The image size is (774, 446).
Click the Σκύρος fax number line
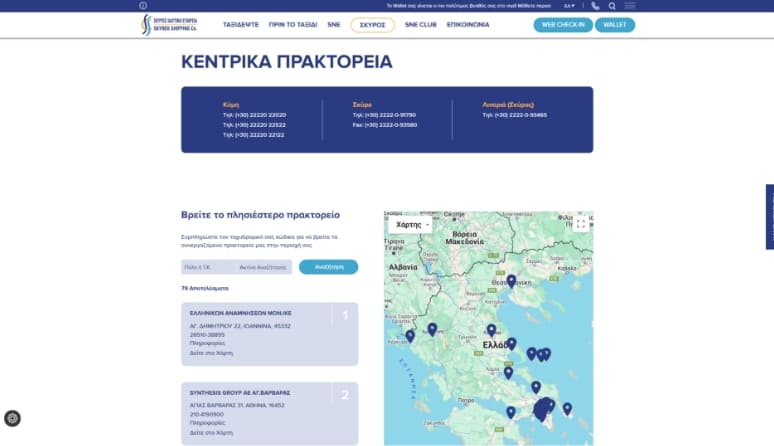point(385,125)
